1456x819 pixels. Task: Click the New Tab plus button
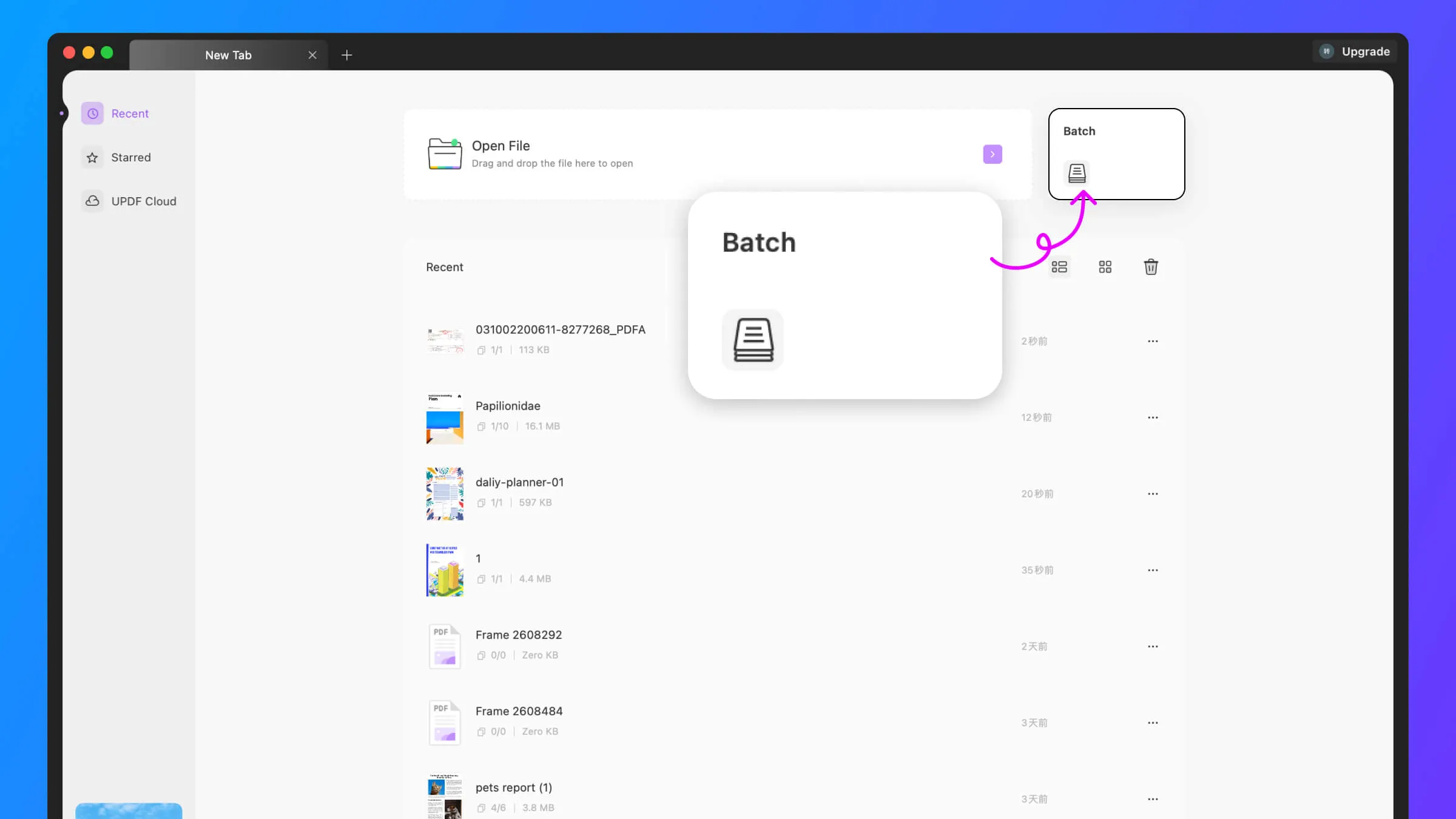click(347, 55)
